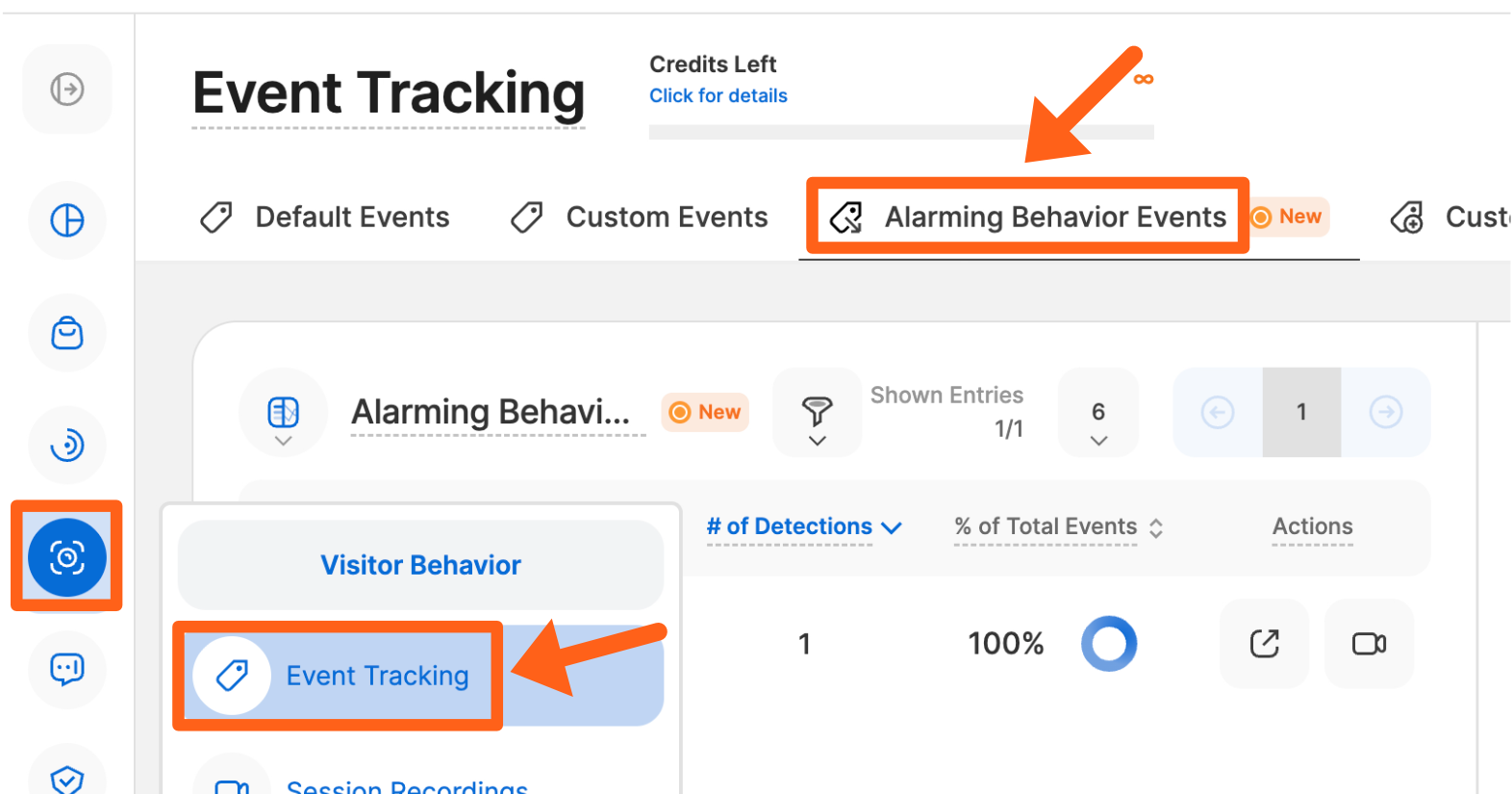Screen dimensions: 1512x794
Task: Open the chat bubble sidebar icon
Action: click(67, 668)
